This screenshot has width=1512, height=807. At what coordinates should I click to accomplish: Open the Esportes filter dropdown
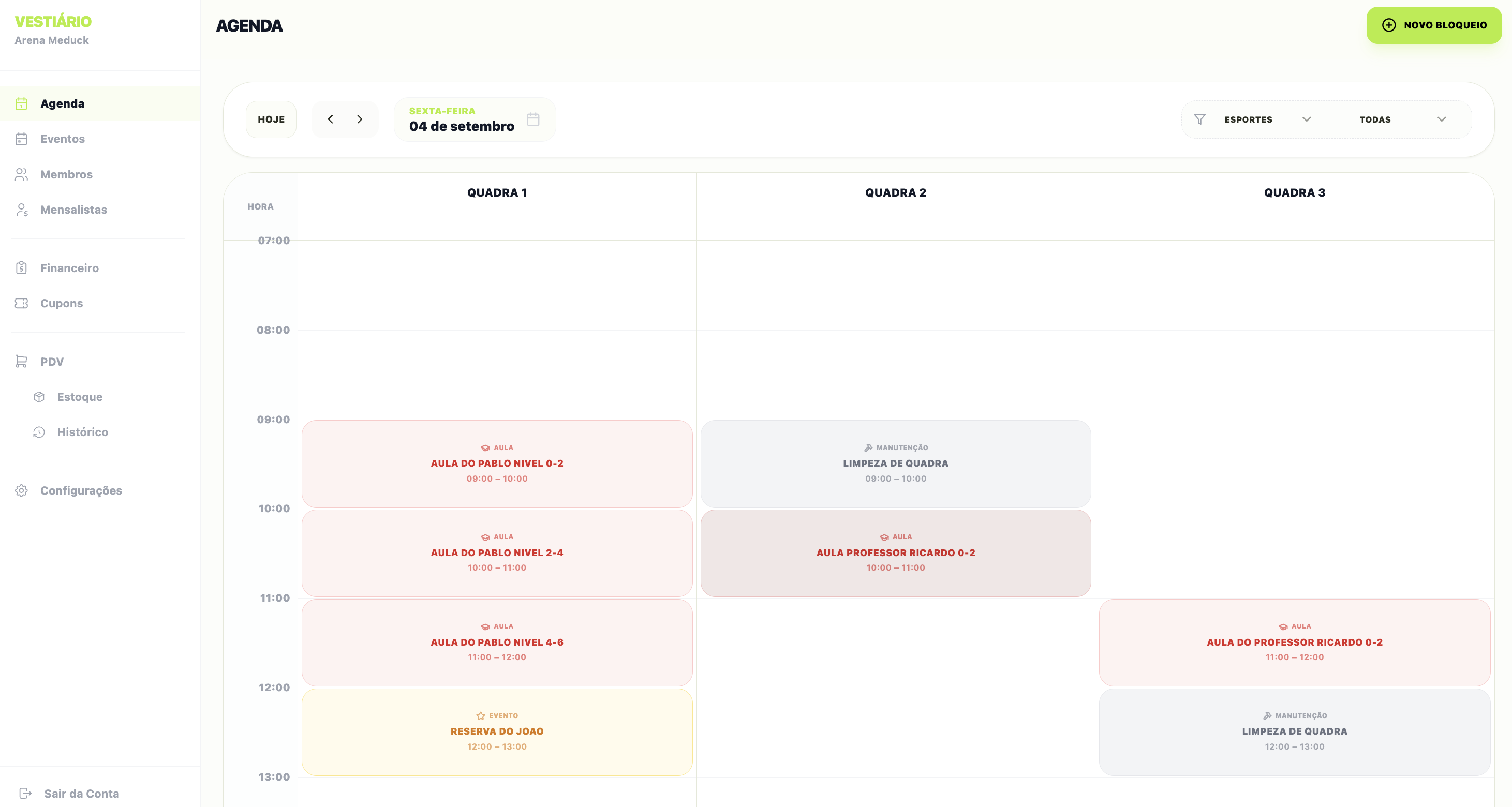tap(1267, 119)
